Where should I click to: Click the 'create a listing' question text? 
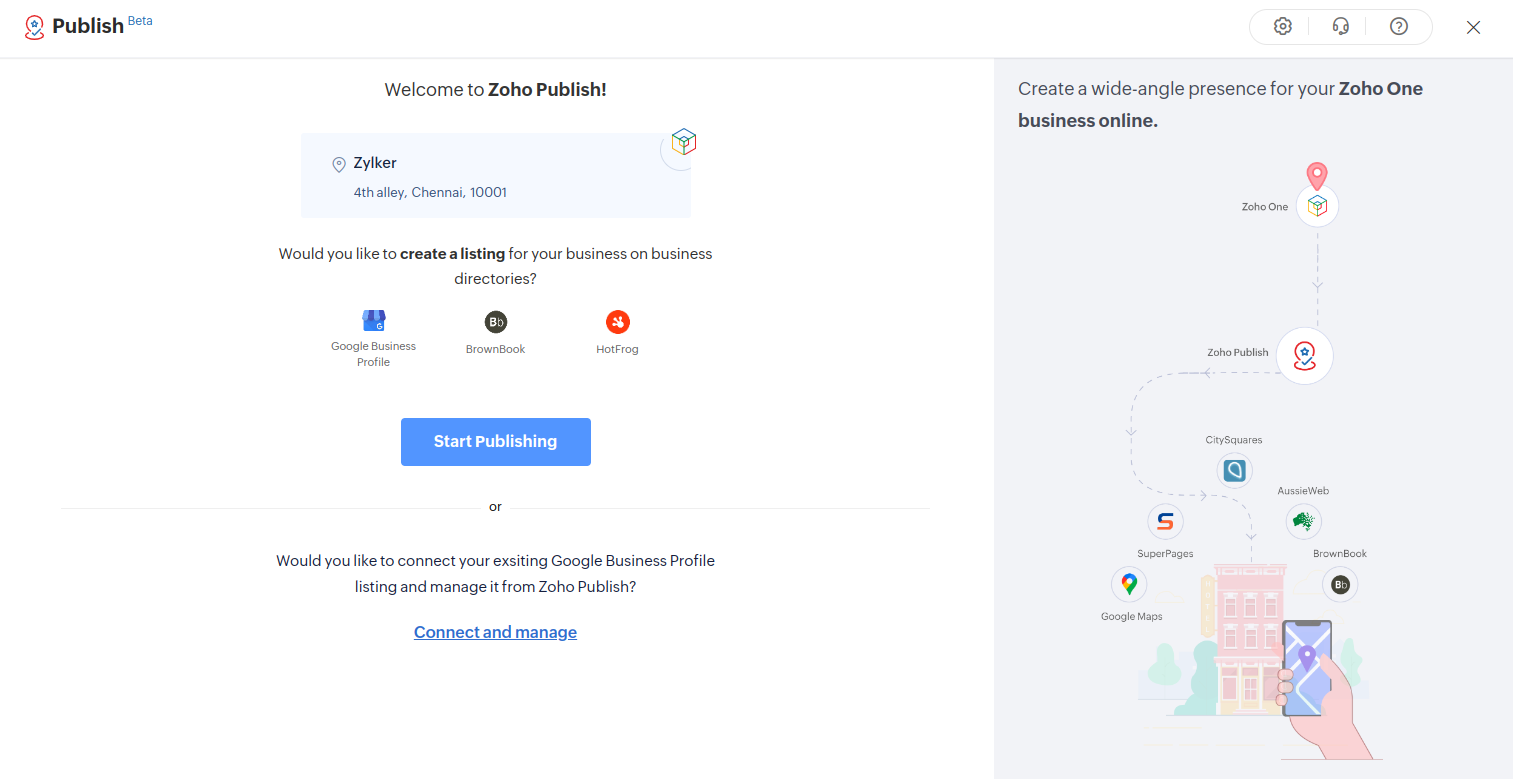[495, 266]
